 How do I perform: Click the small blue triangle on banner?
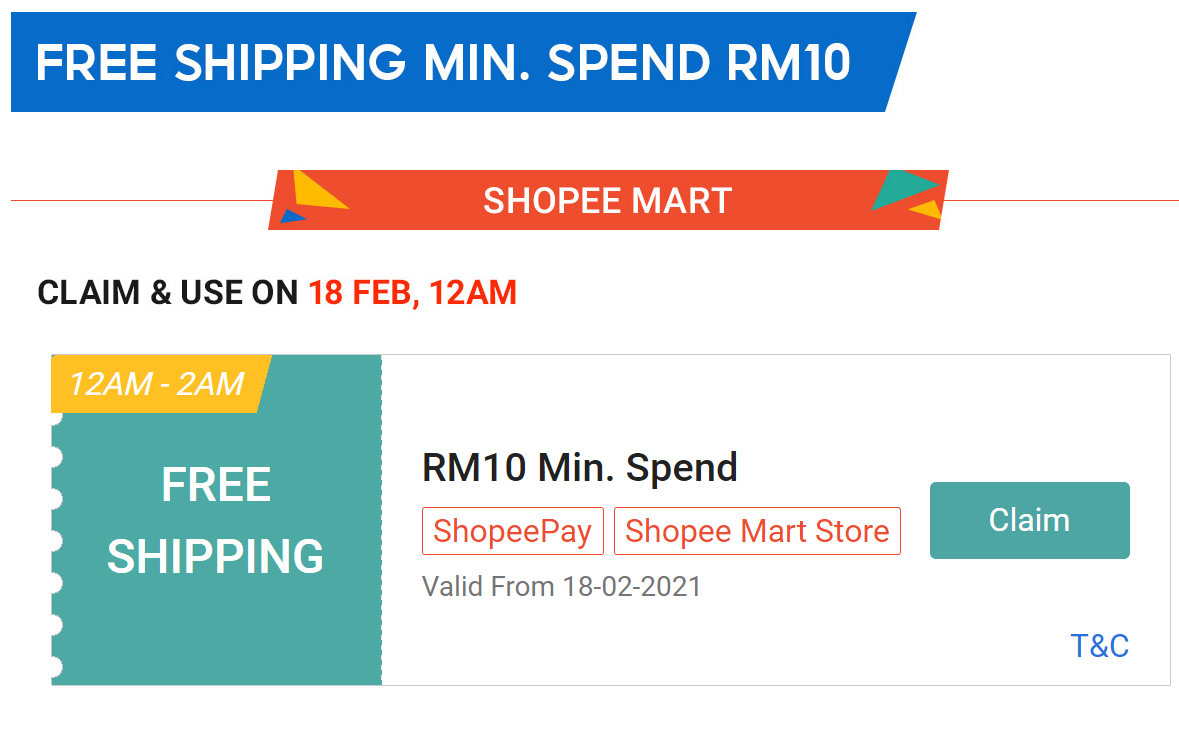pos(292,216)
